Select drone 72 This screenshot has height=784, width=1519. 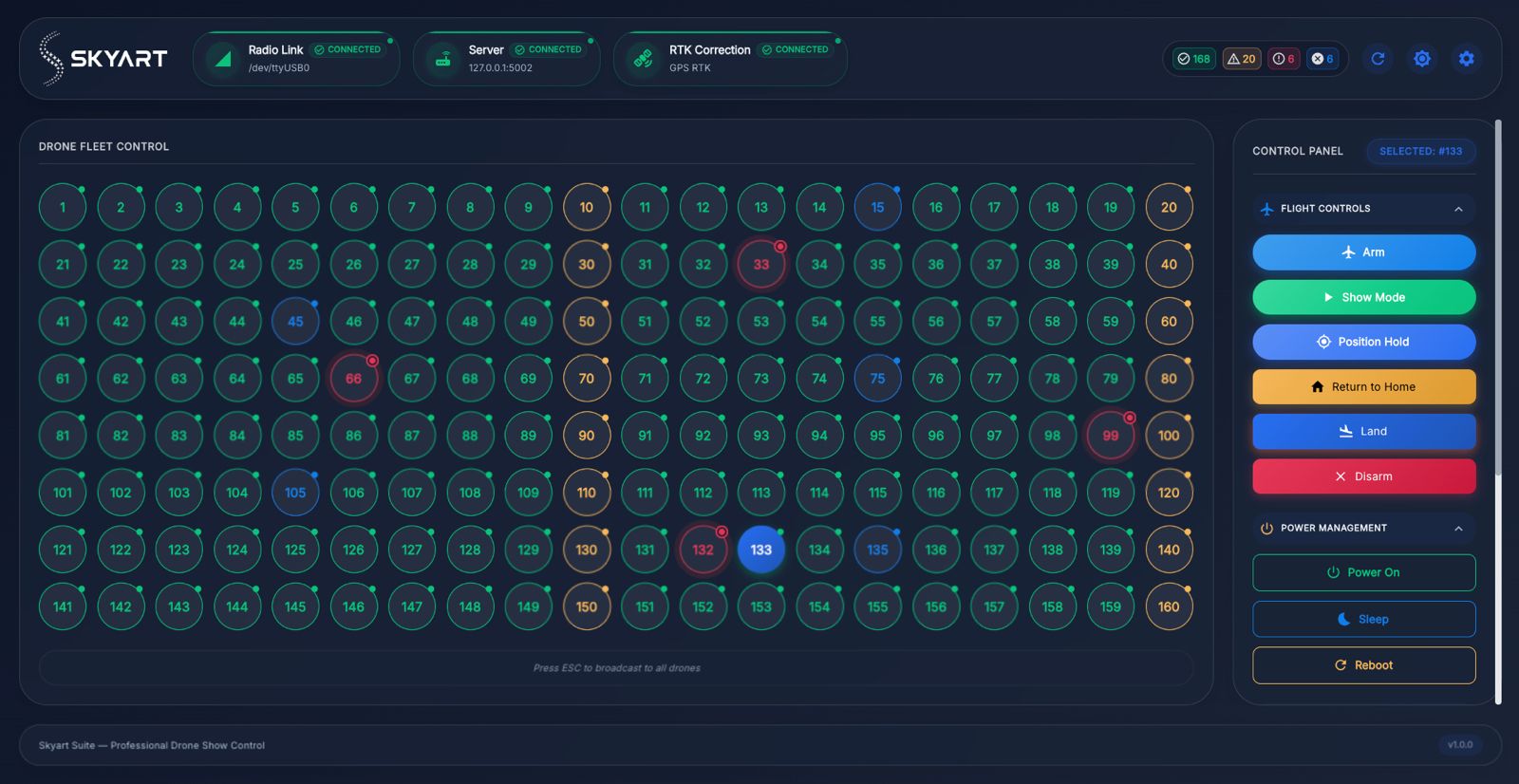click(x=703, y=378)
